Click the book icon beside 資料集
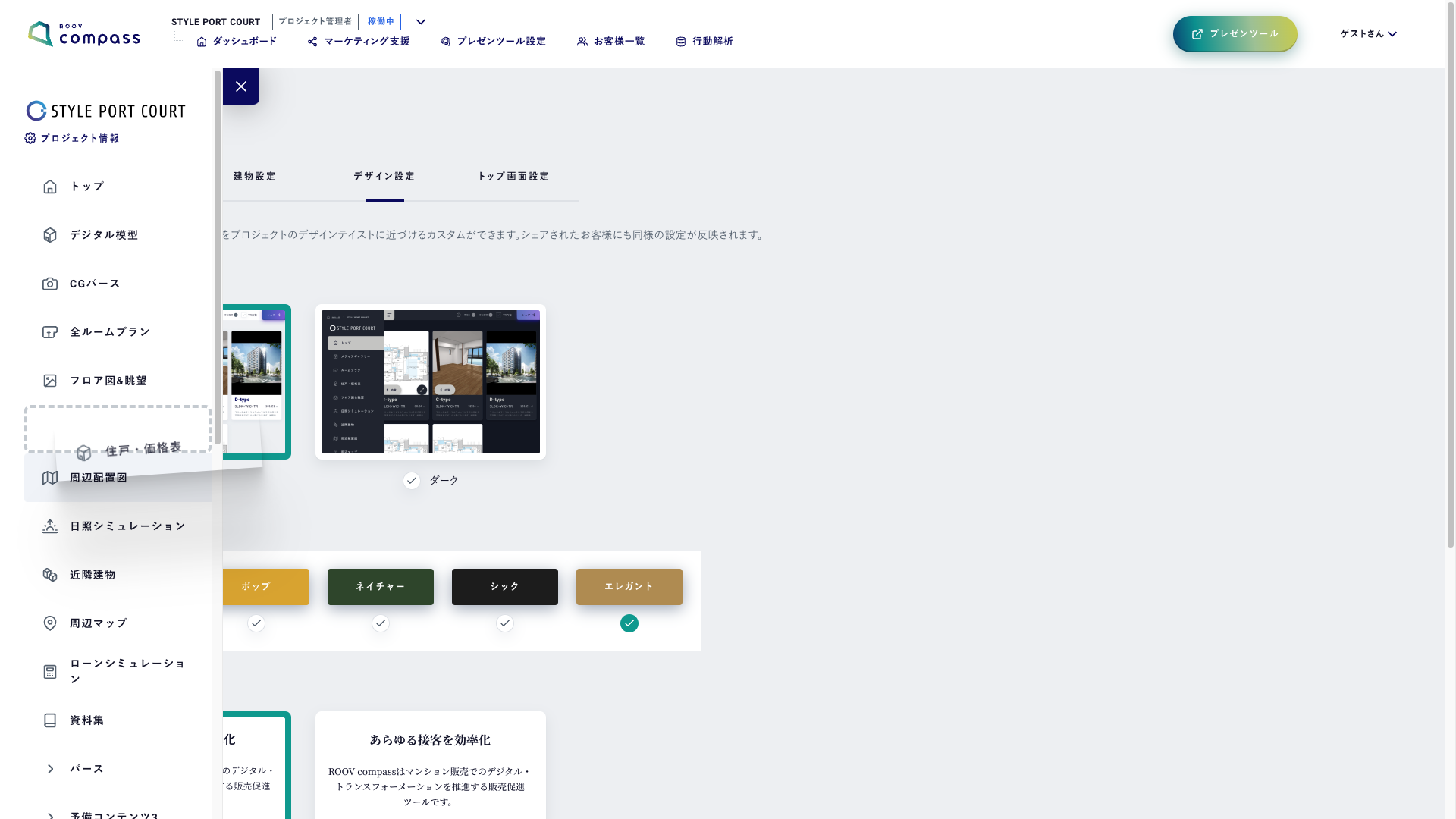This screenshot has width=1456, height=819. tap(50, 720)
